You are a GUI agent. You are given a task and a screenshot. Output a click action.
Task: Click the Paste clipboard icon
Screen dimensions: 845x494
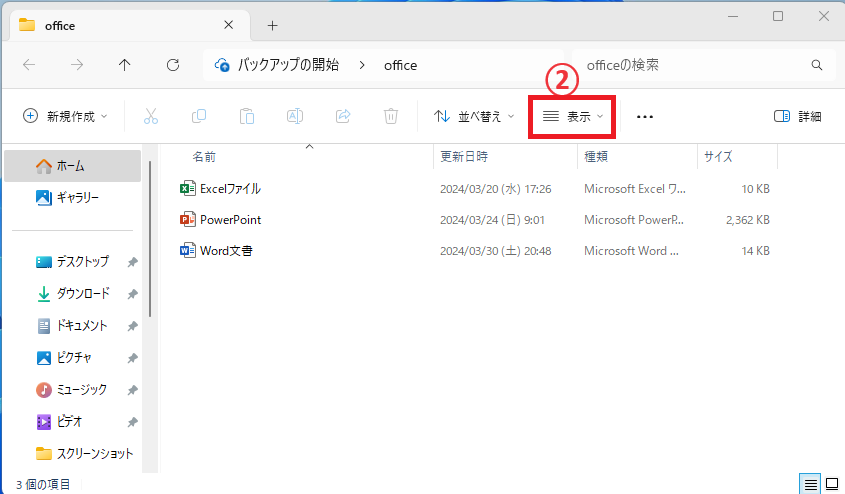tap(247, 116)
